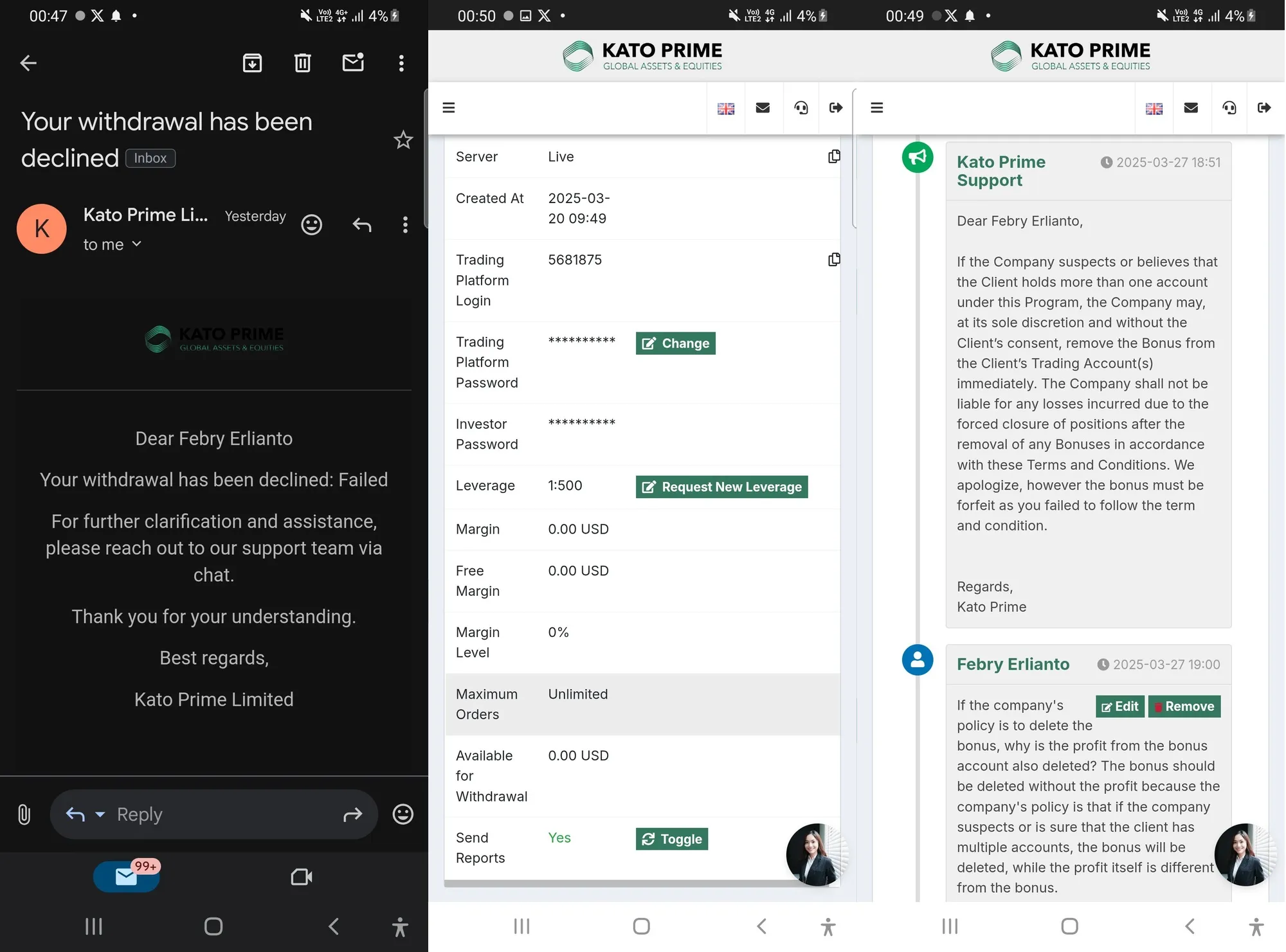This screenshot has width=1286, height=952.
Task: Open support headset in support ticket screen
Action: [x=1229, y=108]
